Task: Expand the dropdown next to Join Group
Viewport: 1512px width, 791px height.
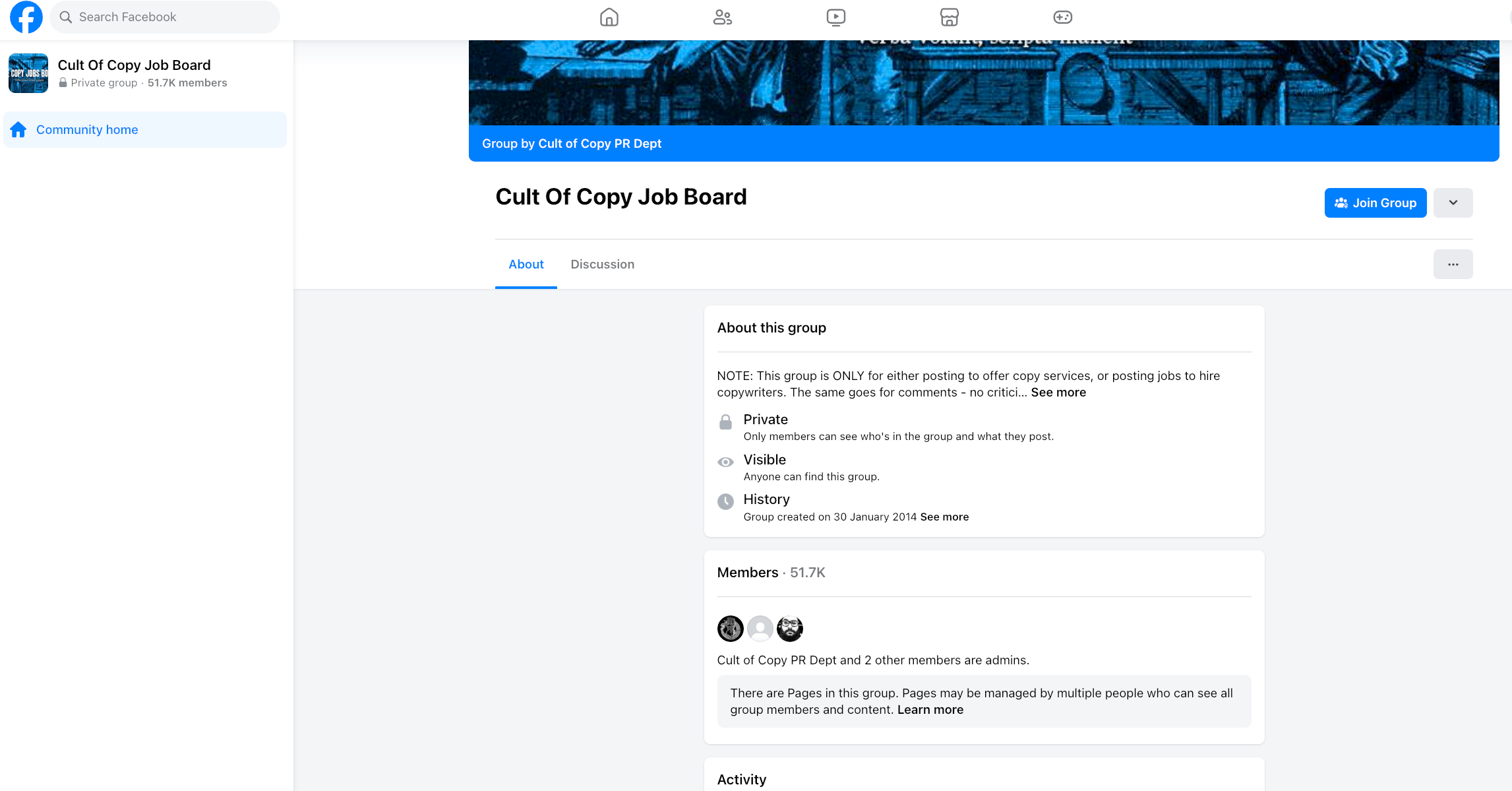Action: coord(1453,203)
